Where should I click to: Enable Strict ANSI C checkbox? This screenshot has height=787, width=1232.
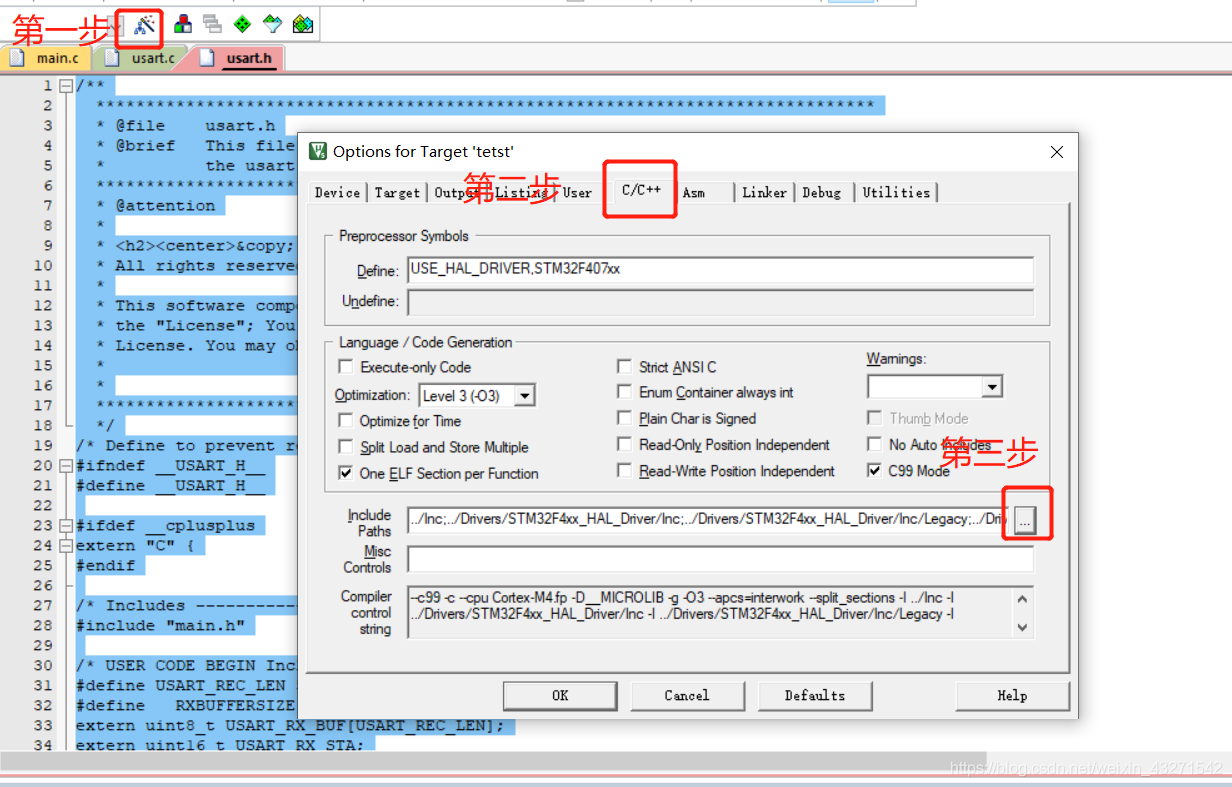624,367
